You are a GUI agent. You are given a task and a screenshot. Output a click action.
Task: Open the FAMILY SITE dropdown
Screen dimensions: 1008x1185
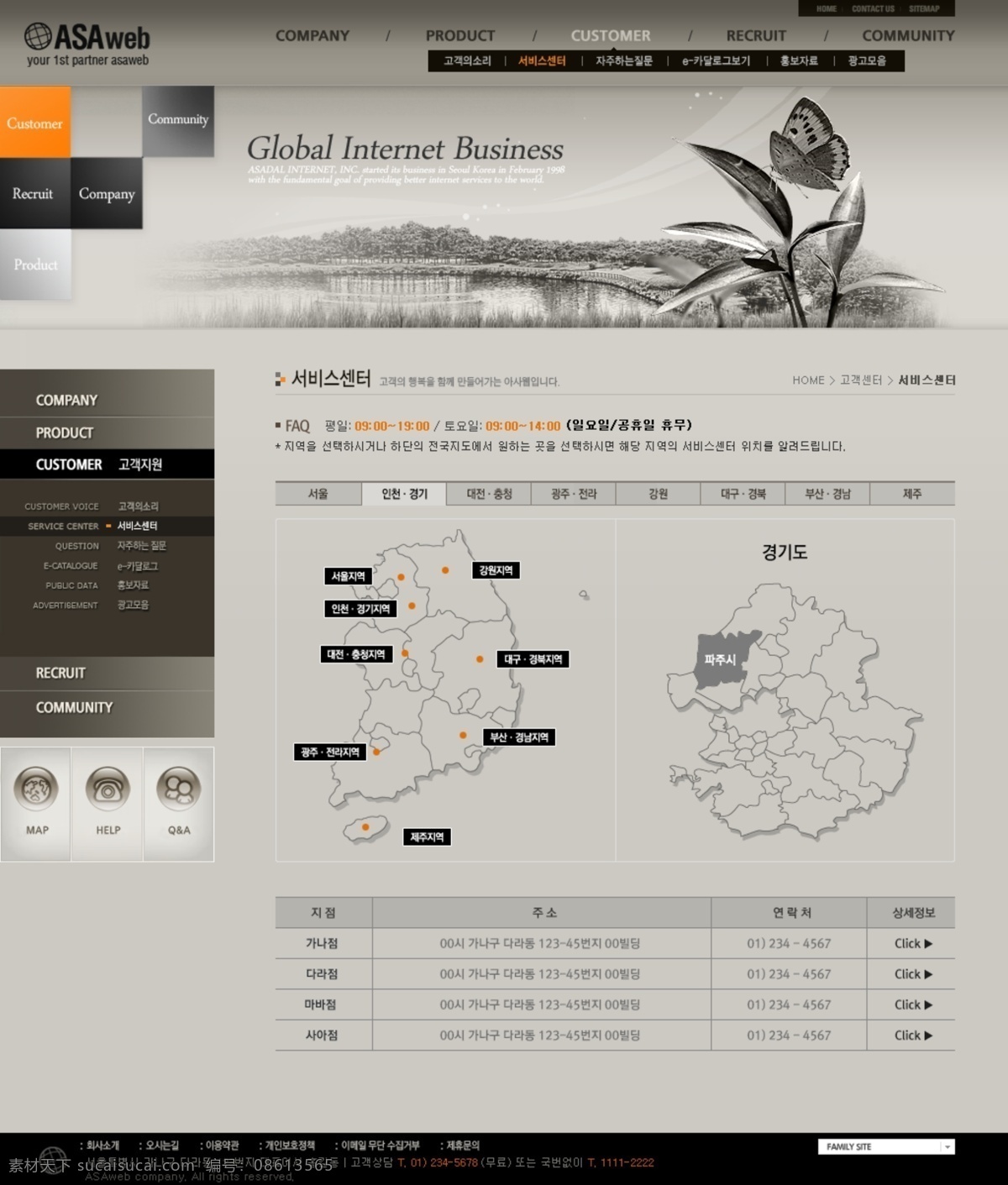pos(886,1146)
